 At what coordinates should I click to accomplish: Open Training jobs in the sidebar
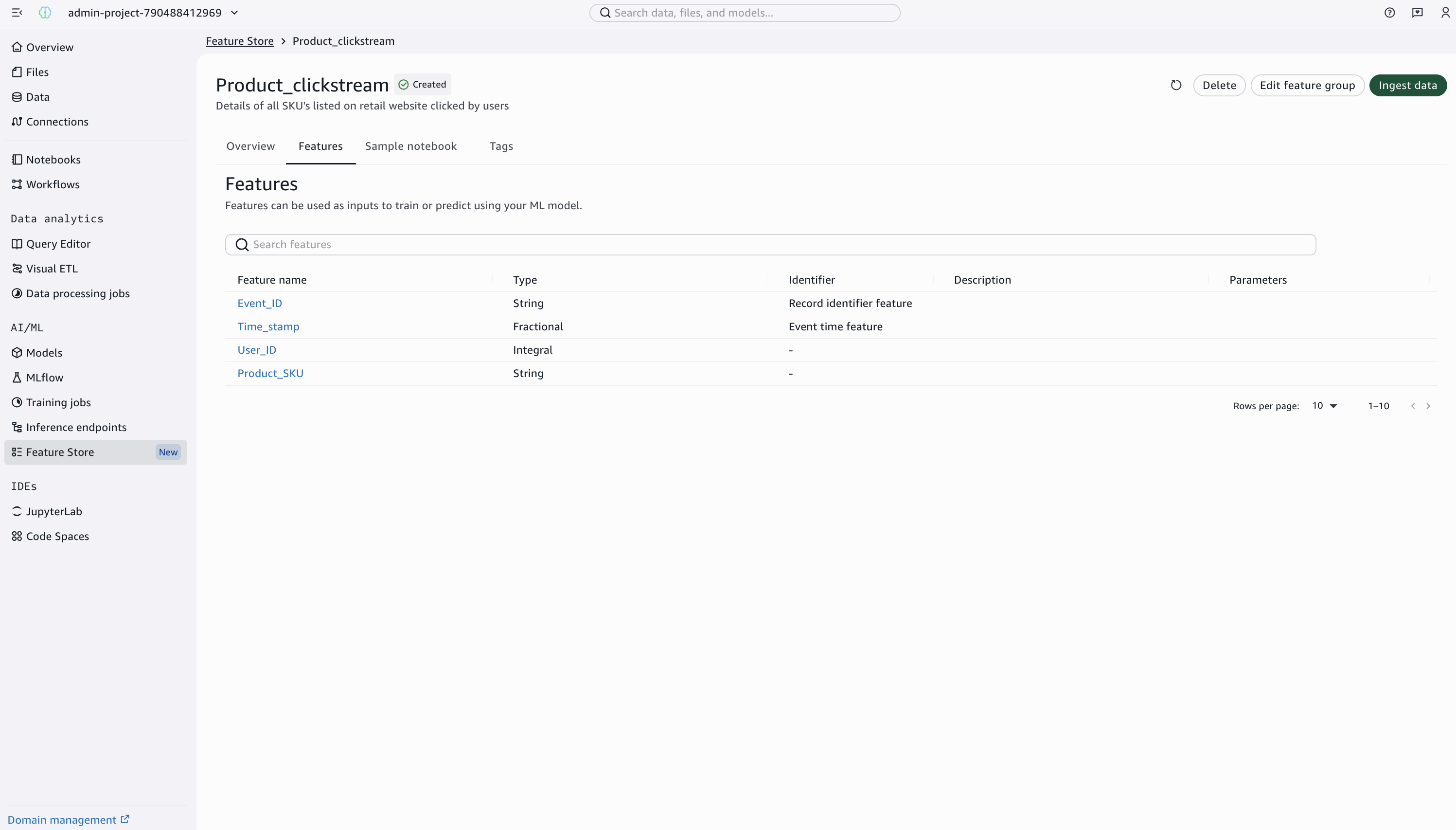pyautogui.click(x=96, y=402)
